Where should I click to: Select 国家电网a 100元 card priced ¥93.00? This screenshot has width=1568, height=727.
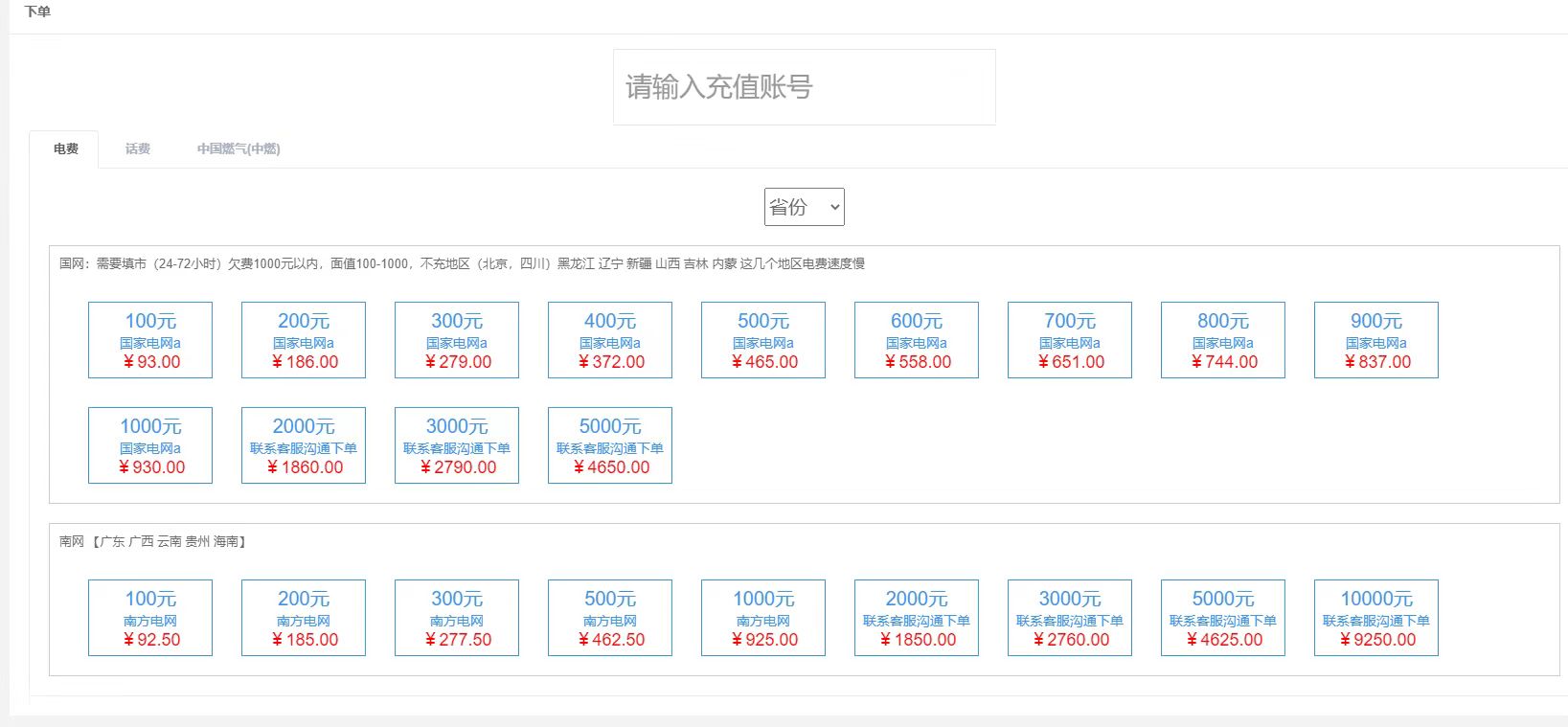[x=150, y=340]
